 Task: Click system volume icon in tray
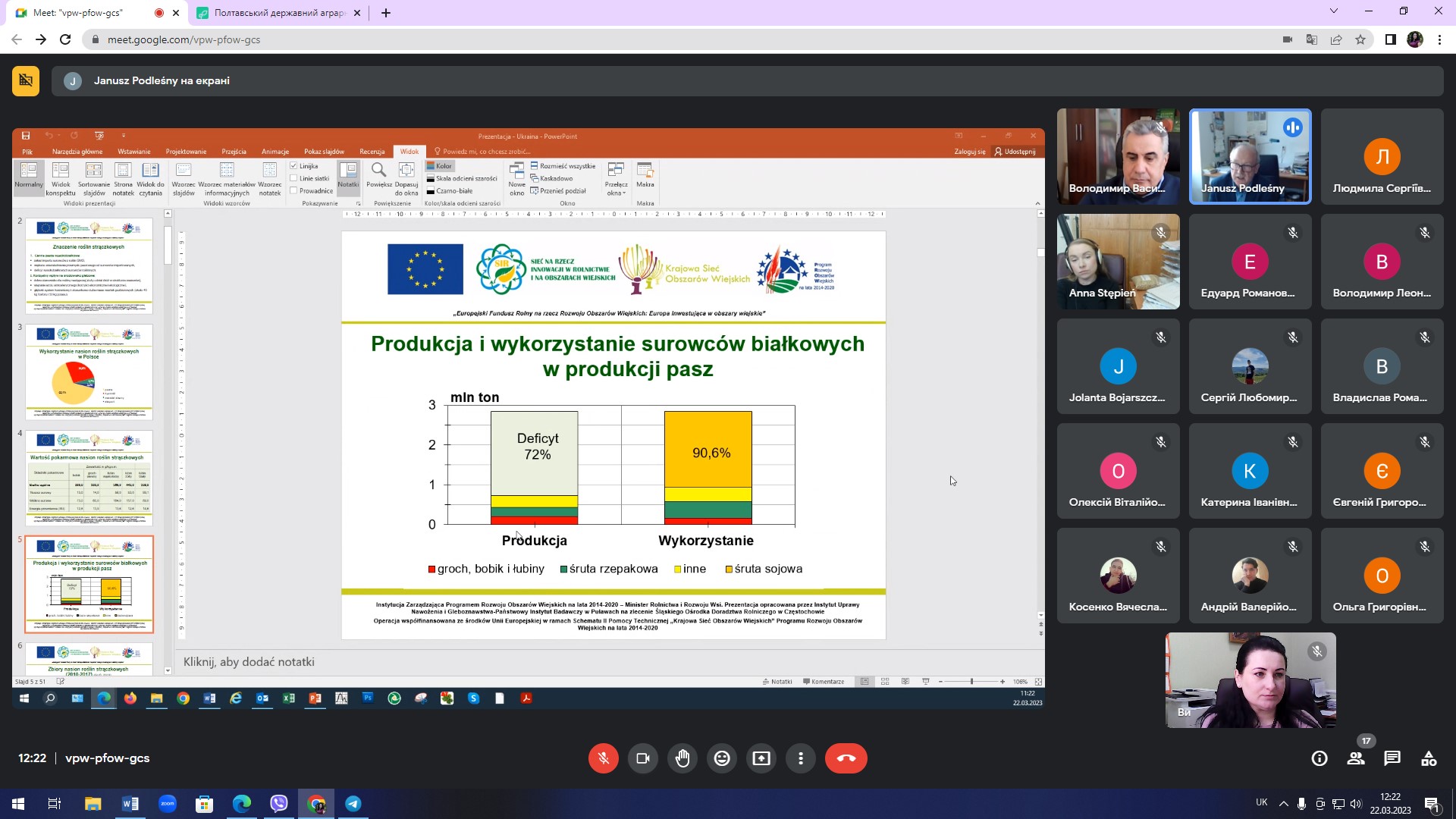[1356, 804]
